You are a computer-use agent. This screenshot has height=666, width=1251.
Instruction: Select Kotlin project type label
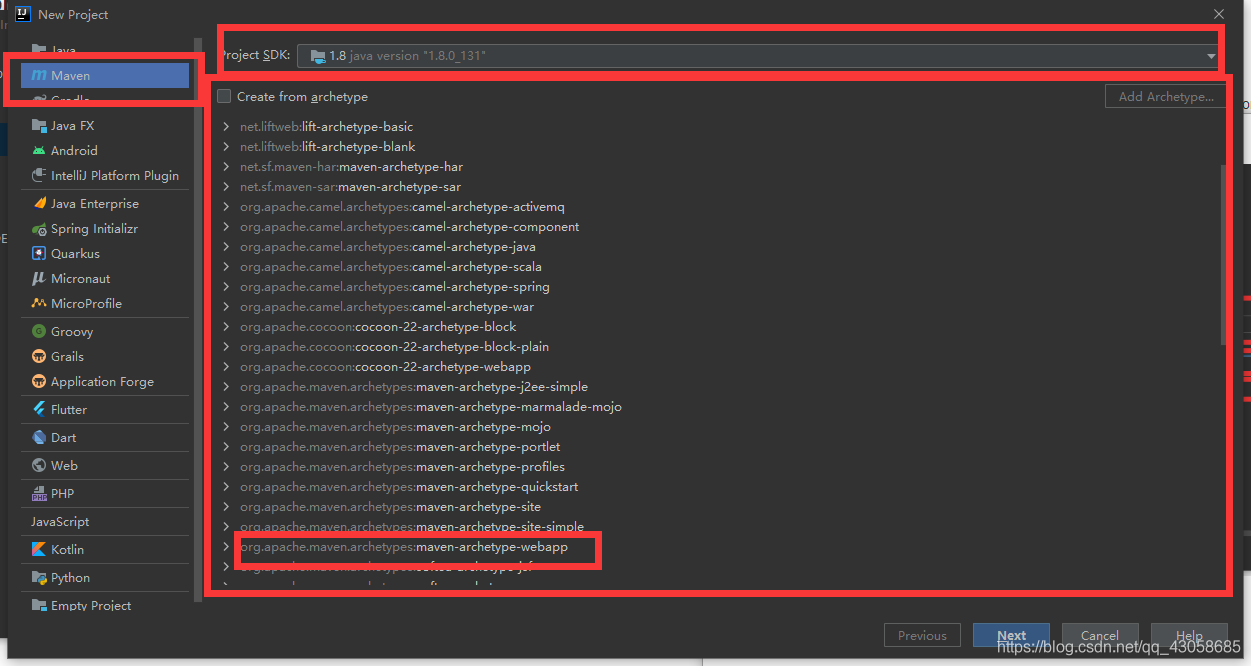click(x=67, y=550)
